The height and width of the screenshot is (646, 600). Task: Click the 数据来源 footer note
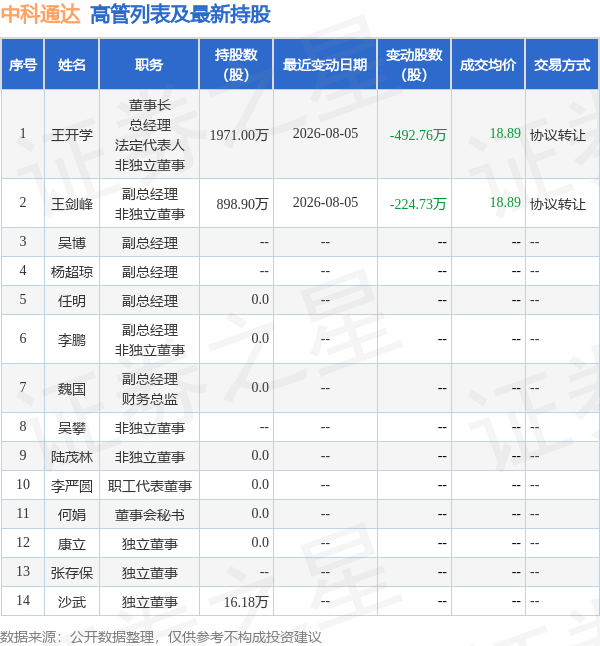click(x=161, y=637)
